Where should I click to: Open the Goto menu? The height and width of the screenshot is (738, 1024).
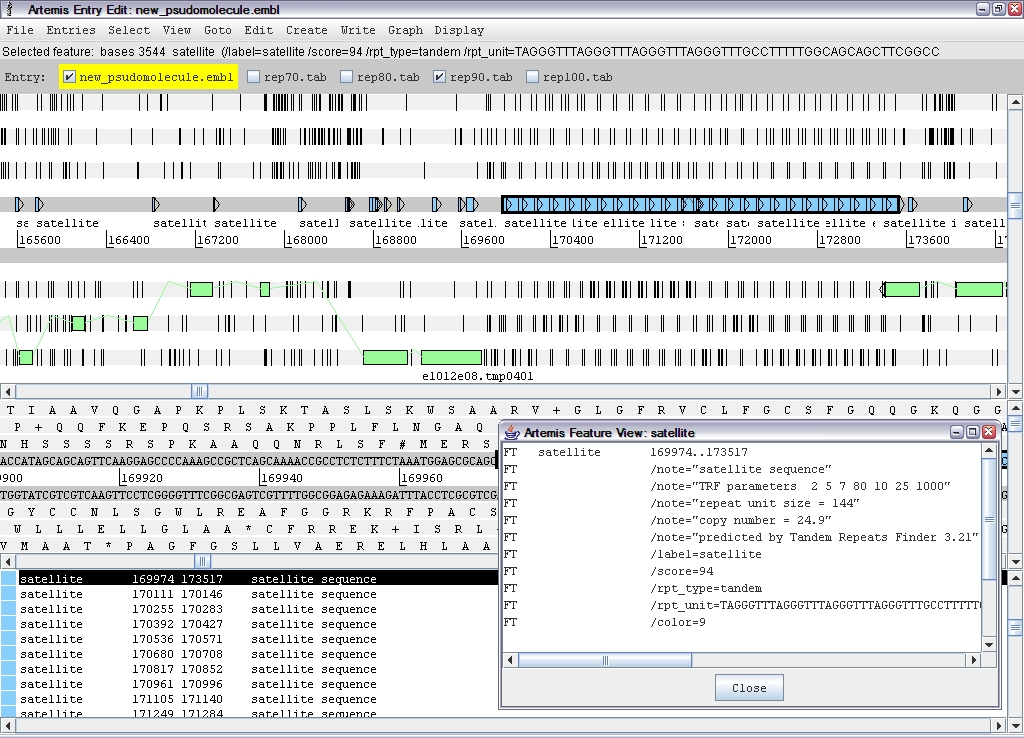(217, 30)
